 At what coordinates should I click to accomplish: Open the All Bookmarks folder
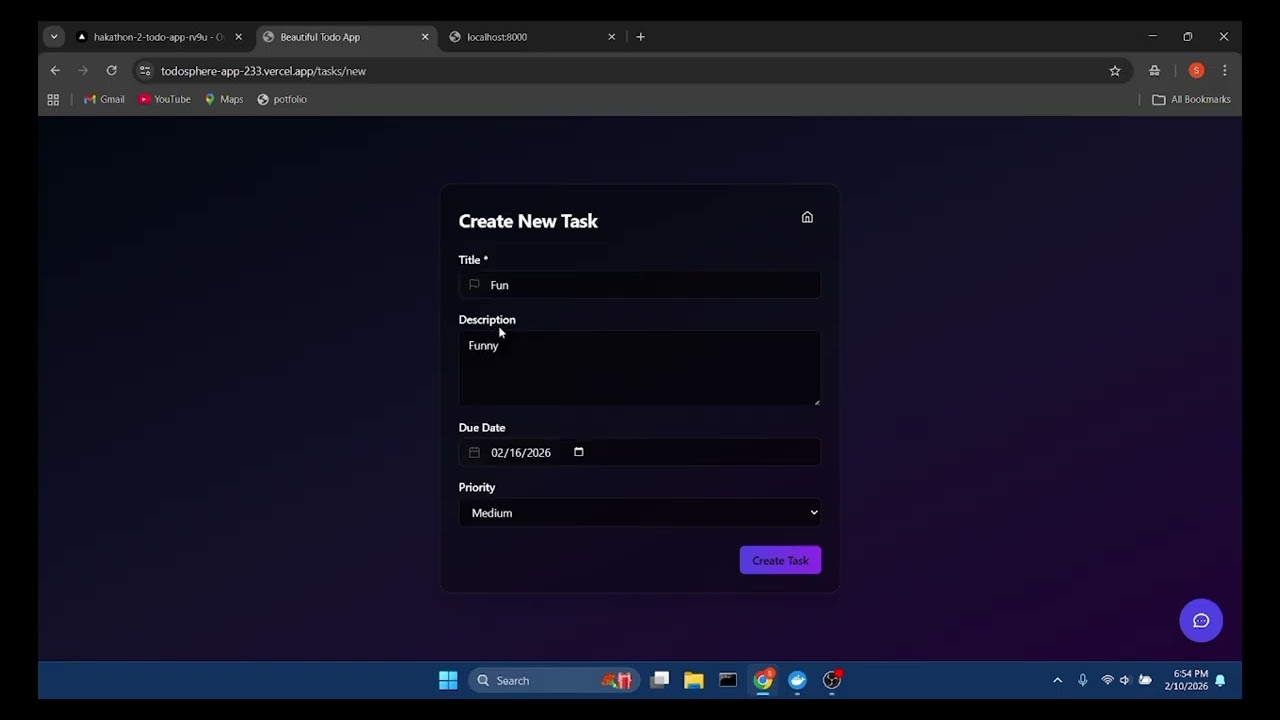click(1191, 99)
